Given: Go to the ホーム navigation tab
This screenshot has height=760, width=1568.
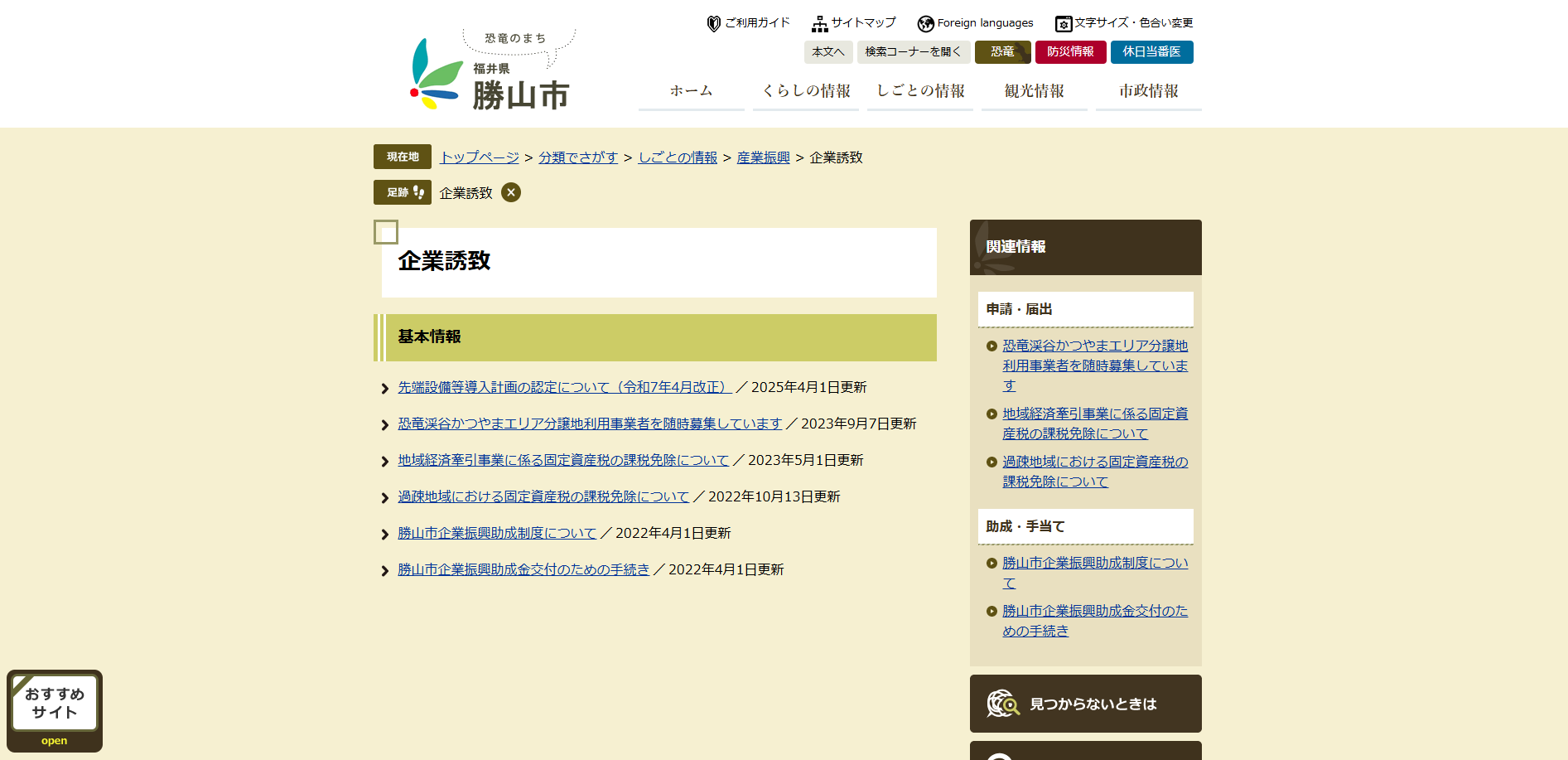Looking at the screenshot, I should tap(692, 91).
